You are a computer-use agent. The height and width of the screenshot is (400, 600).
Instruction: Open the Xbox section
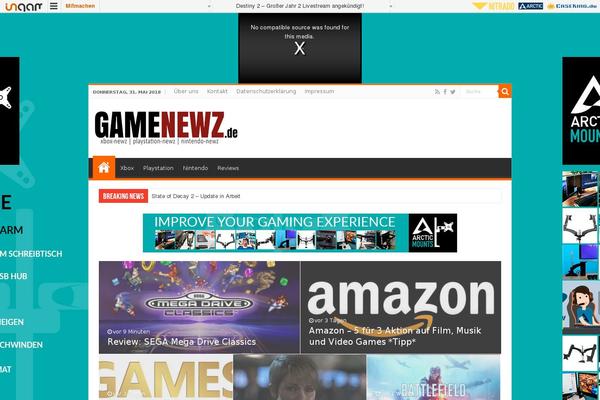pyautogui.click(x=127, y=168)
